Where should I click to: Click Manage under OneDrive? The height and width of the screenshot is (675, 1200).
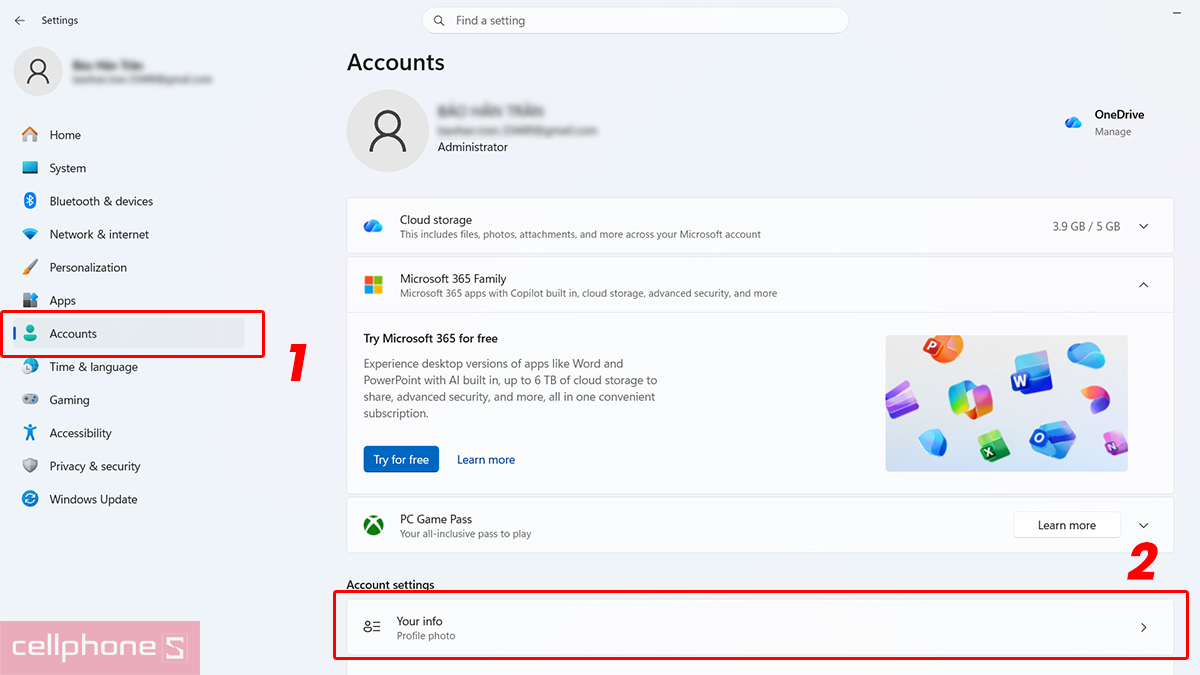point(1113,132)
